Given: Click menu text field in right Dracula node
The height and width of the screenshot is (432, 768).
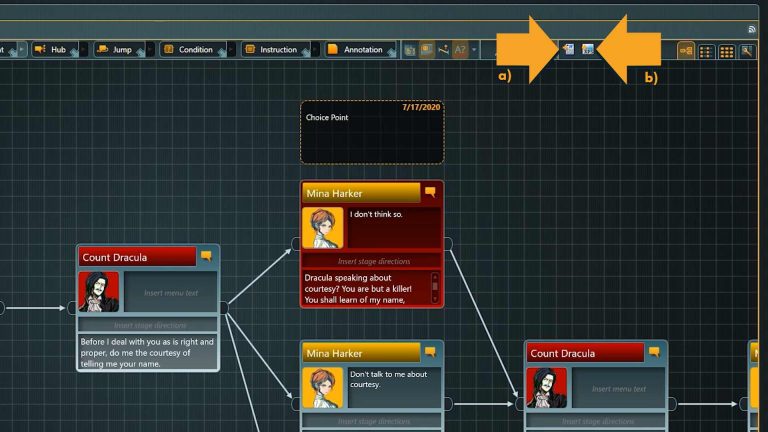Looking at the screenshot, I should click(619, 388).
